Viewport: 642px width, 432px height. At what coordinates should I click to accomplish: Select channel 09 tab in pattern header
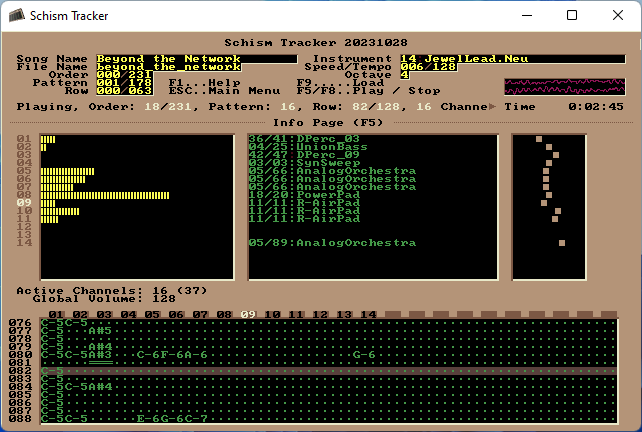[x=248, y=314]
